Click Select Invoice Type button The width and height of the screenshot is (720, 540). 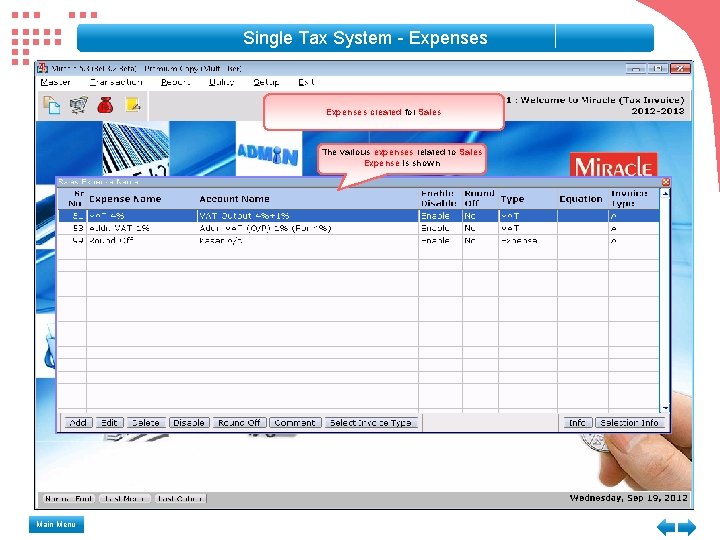[371, 422]
